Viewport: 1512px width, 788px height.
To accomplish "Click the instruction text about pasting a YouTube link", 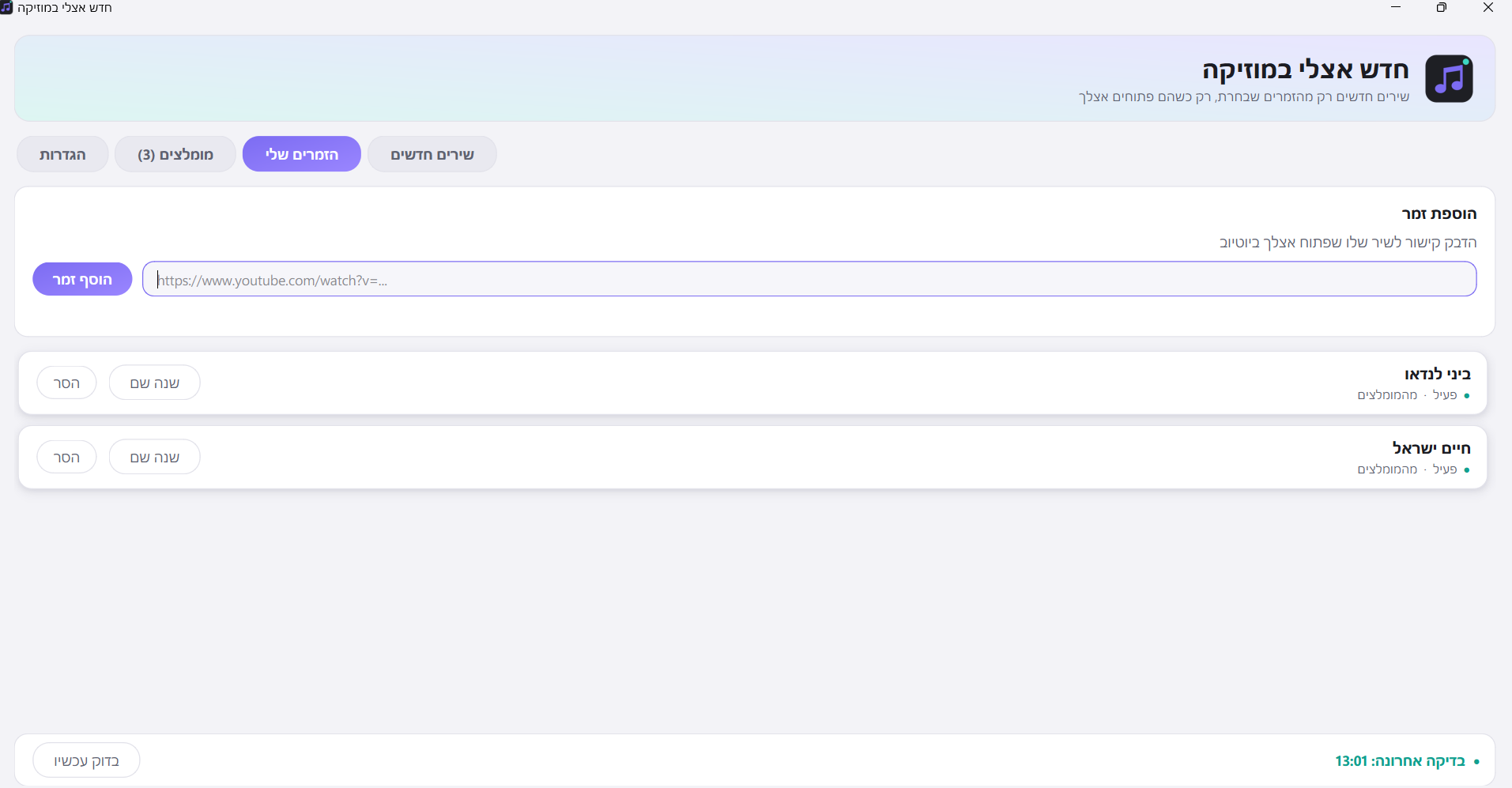I will (1348, 242).
